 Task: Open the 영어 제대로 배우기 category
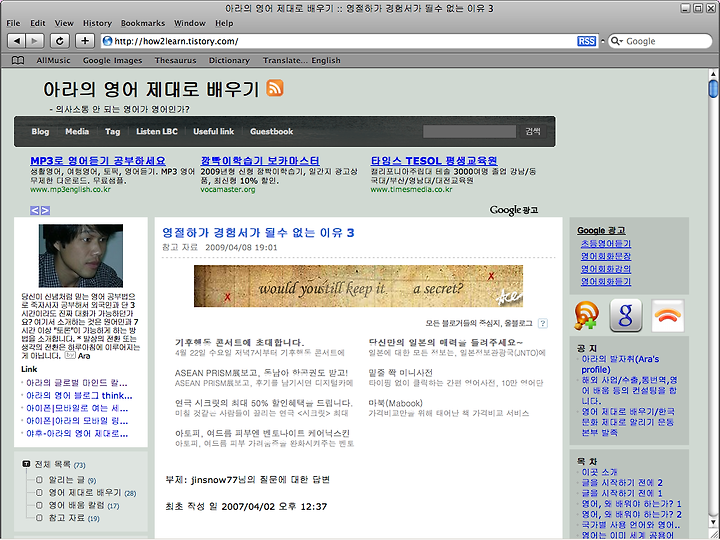85,493
